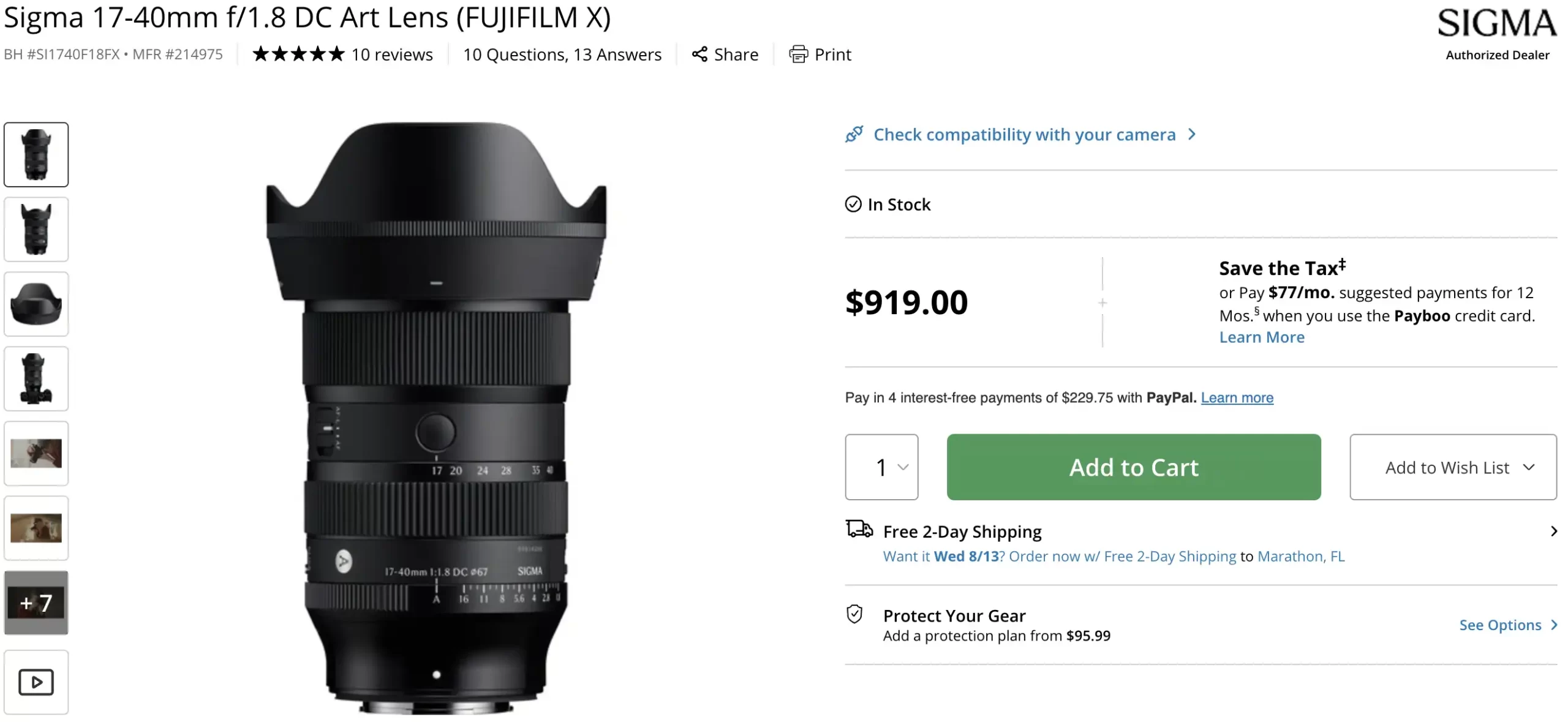Show the +7 more images thumbnail
This screenshot has height=722, width=1568.
click(36, 603)
